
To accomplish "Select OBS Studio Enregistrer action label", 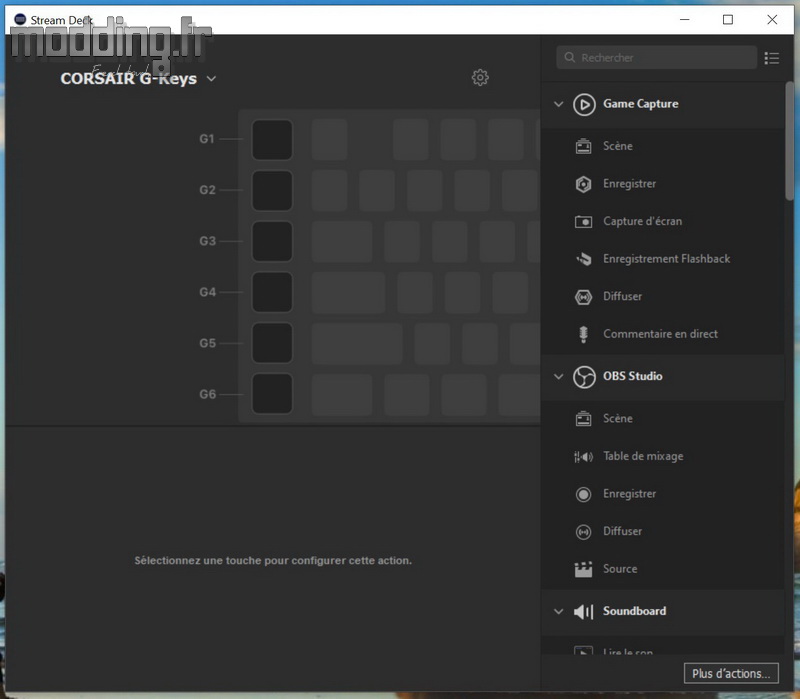I will 629,494.
